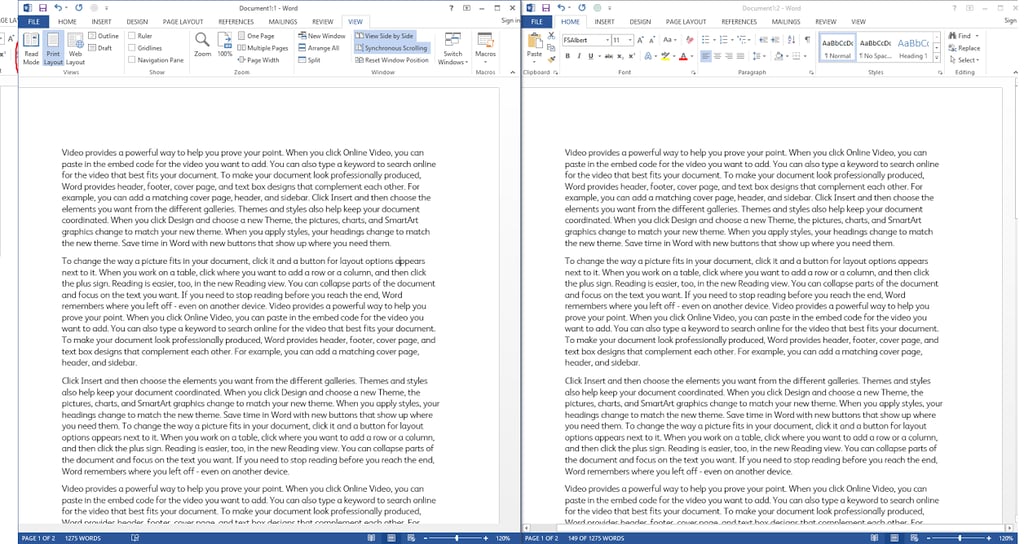Apply Italic in the right window
This screenshot has height=544, width=1024.
579,57
